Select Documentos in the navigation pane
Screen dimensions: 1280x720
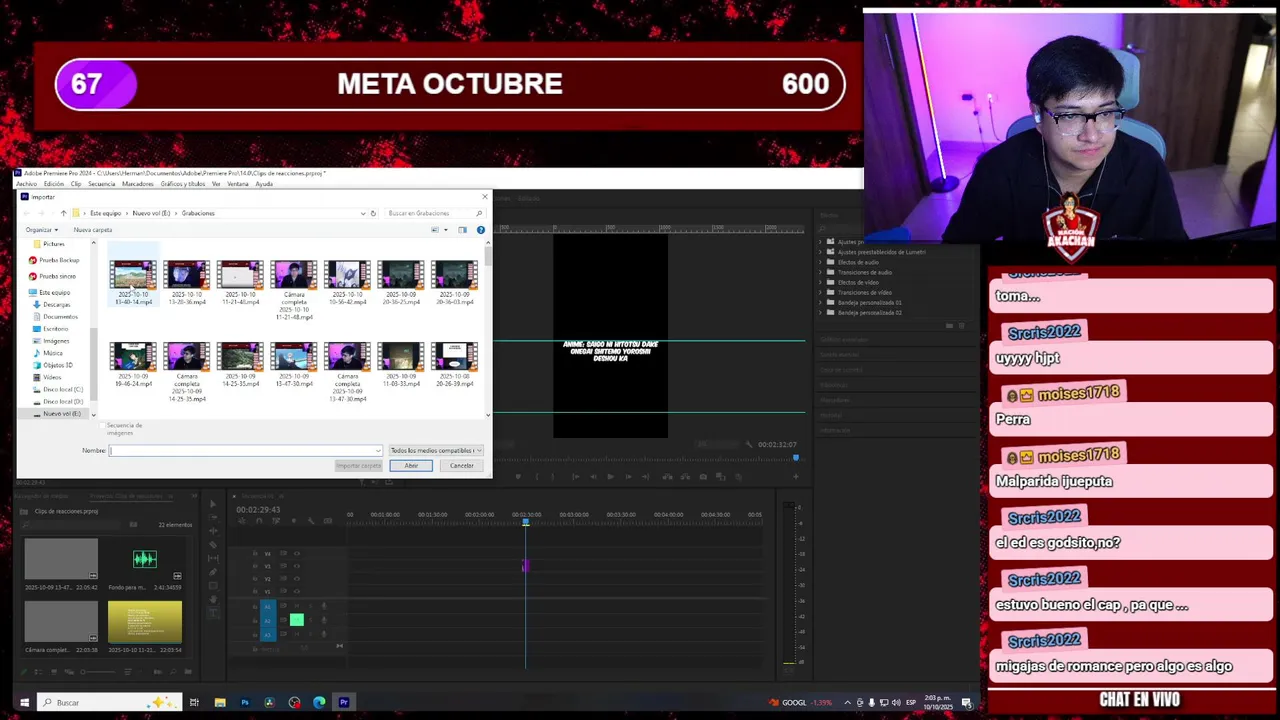[x=60, y=316]
